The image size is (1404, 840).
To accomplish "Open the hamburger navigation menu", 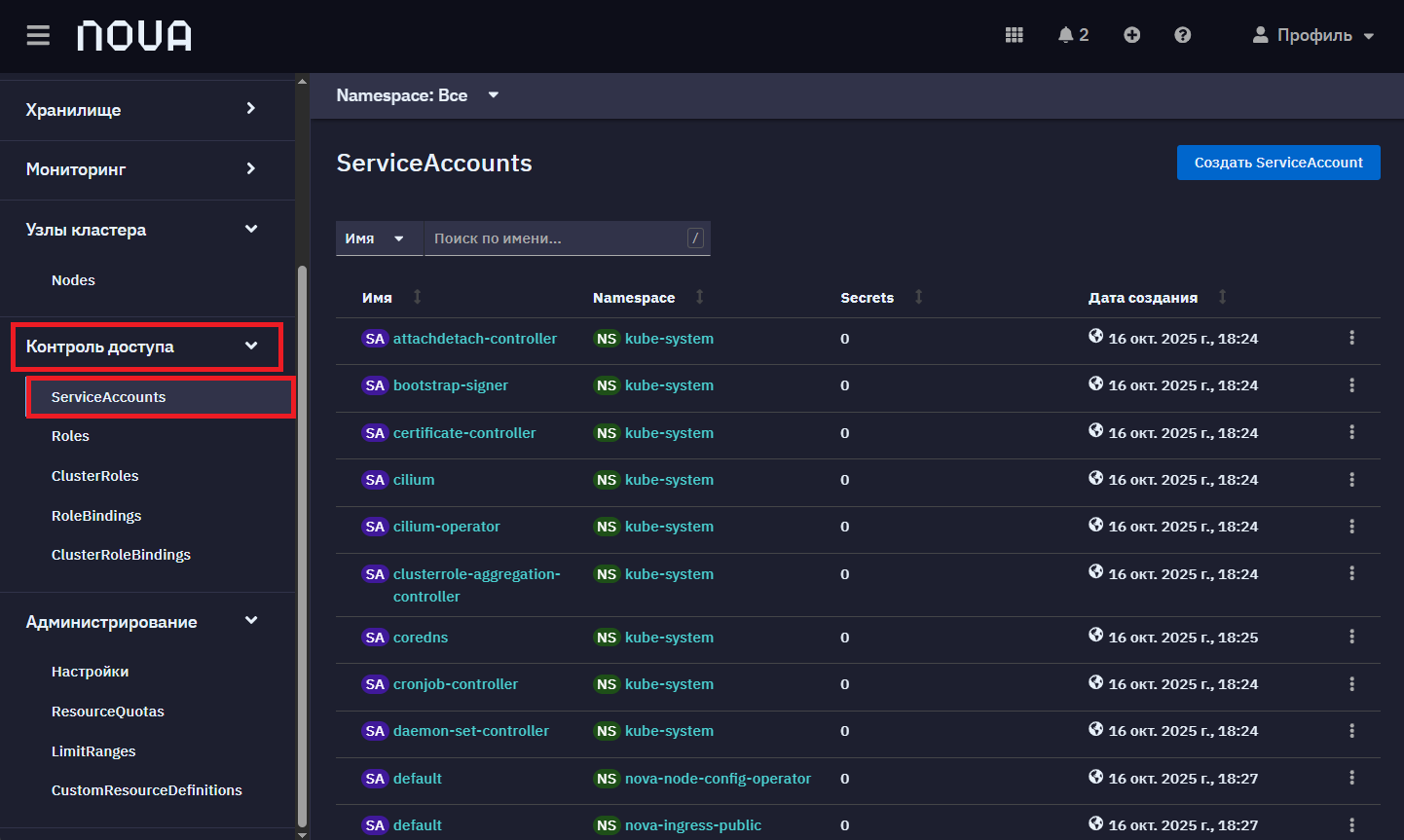I will click(x=38, y=36).
